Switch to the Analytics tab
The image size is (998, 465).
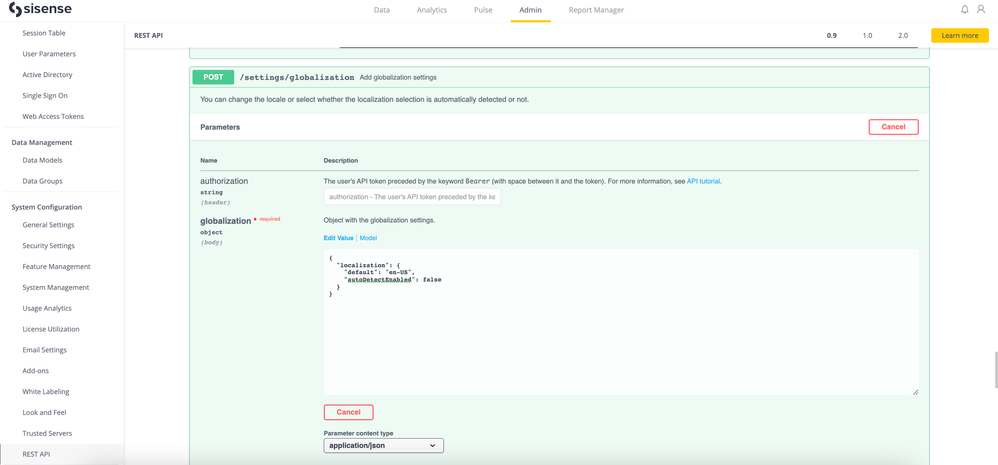432,10
